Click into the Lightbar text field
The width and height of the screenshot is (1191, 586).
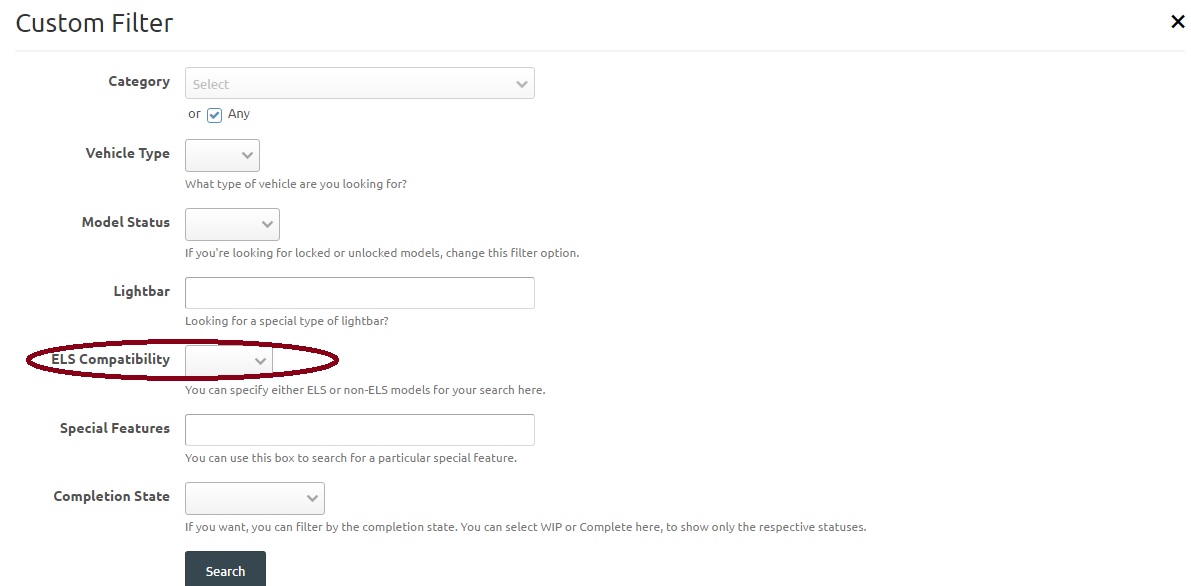click(x=359, y=293)
